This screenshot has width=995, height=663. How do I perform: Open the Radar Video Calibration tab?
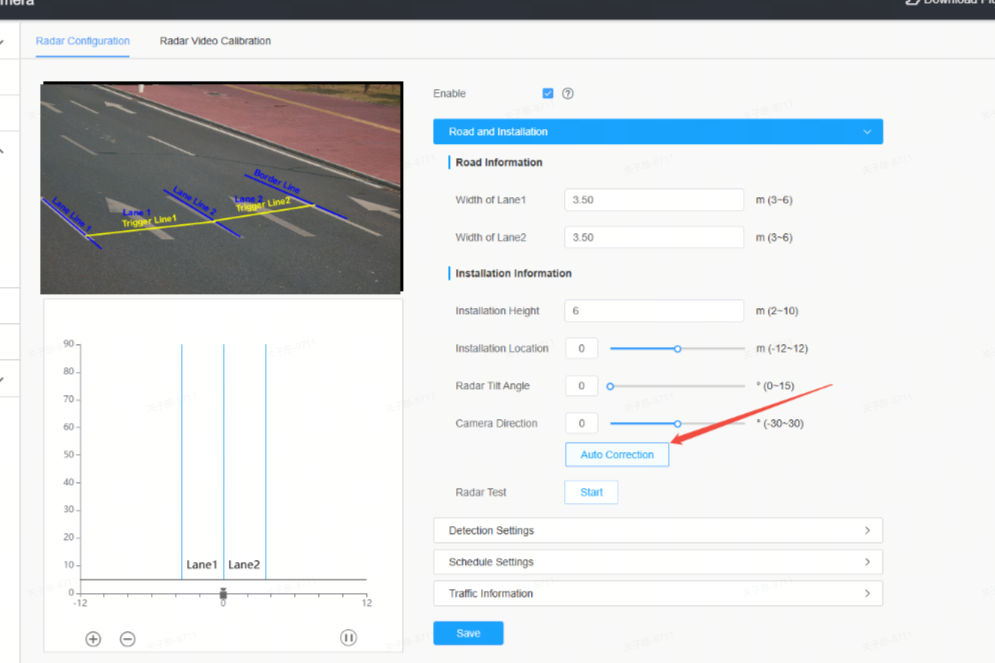[x=215, y=41]
